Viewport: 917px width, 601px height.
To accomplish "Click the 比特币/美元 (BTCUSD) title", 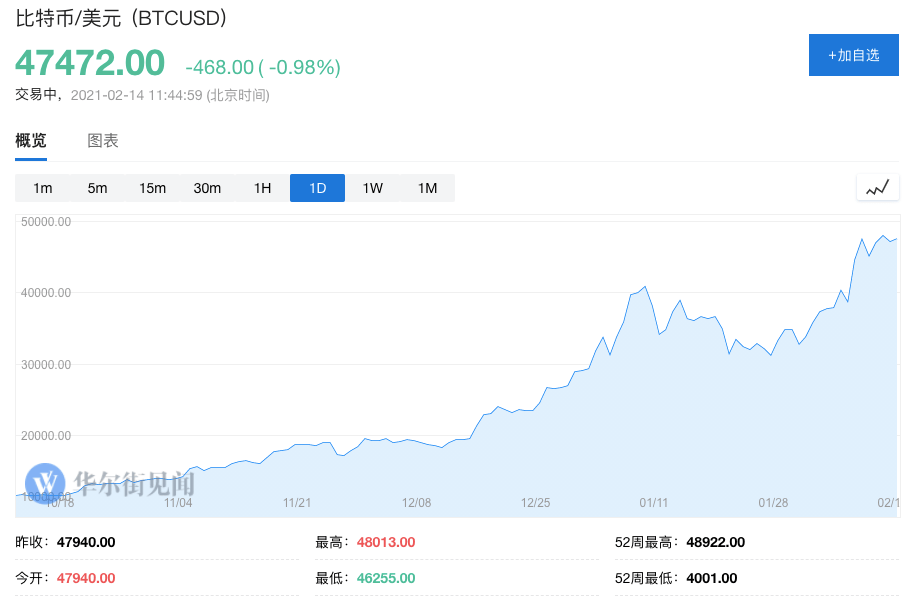I will (121, 18).
